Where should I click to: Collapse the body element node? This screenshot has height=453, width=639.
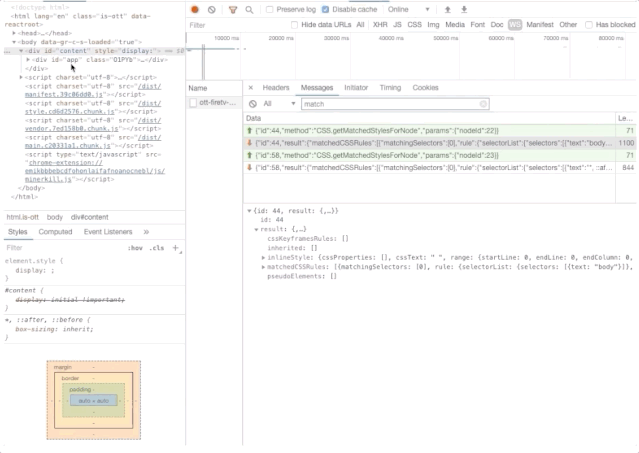coord(14,42)
